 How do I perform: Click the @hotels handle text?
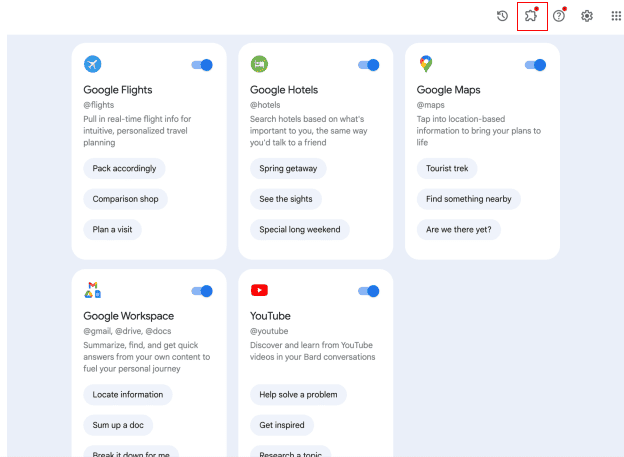pyautogui.click(x=265, y=105)
